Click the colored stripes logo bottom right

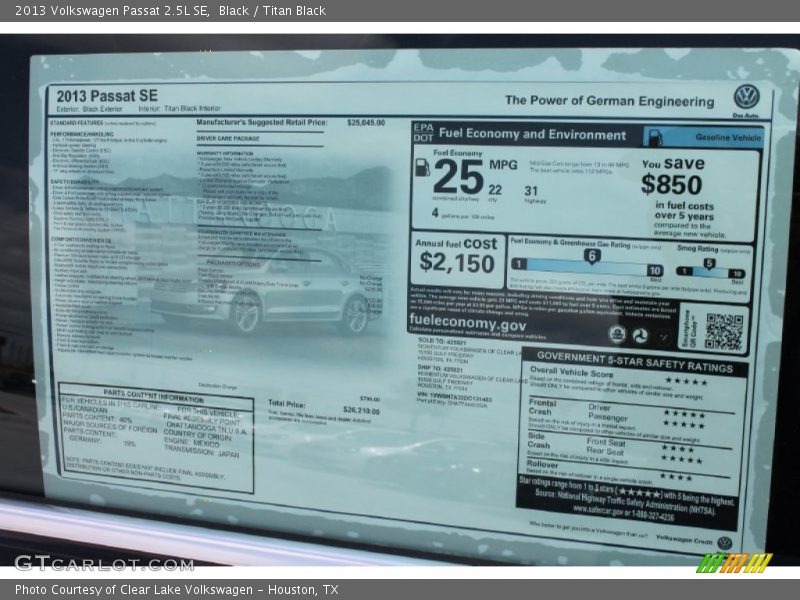(734, 562)
